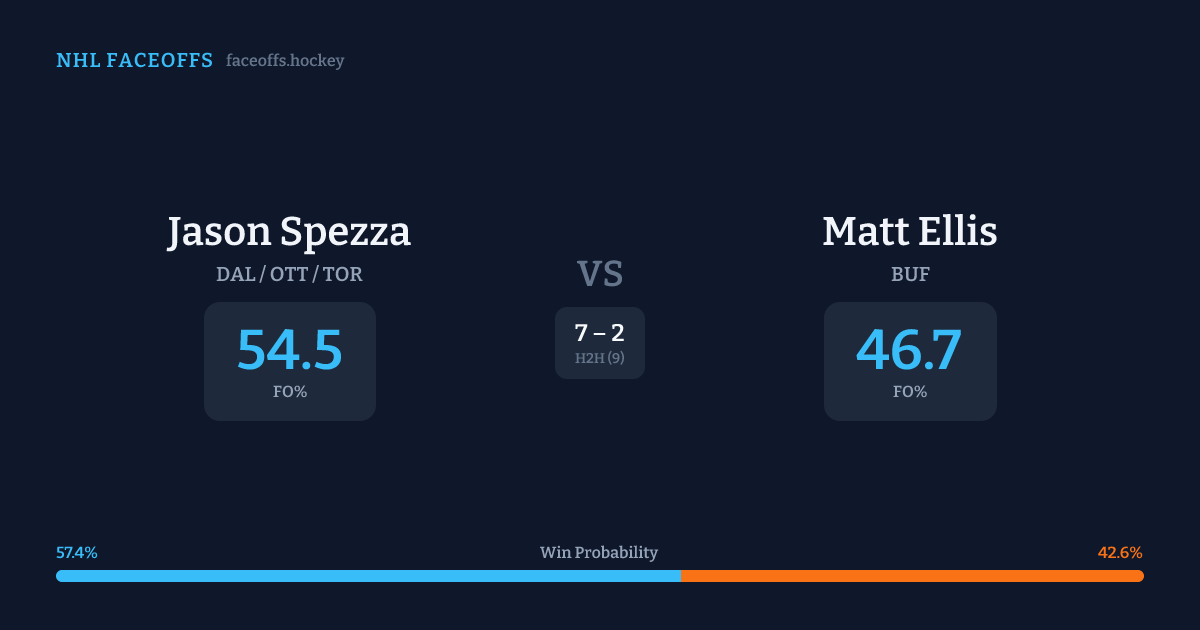The image size is (1200, 630).
Task: Click the FO% label under 54.5
Action: pyautogui.click(x=289, y=392)
